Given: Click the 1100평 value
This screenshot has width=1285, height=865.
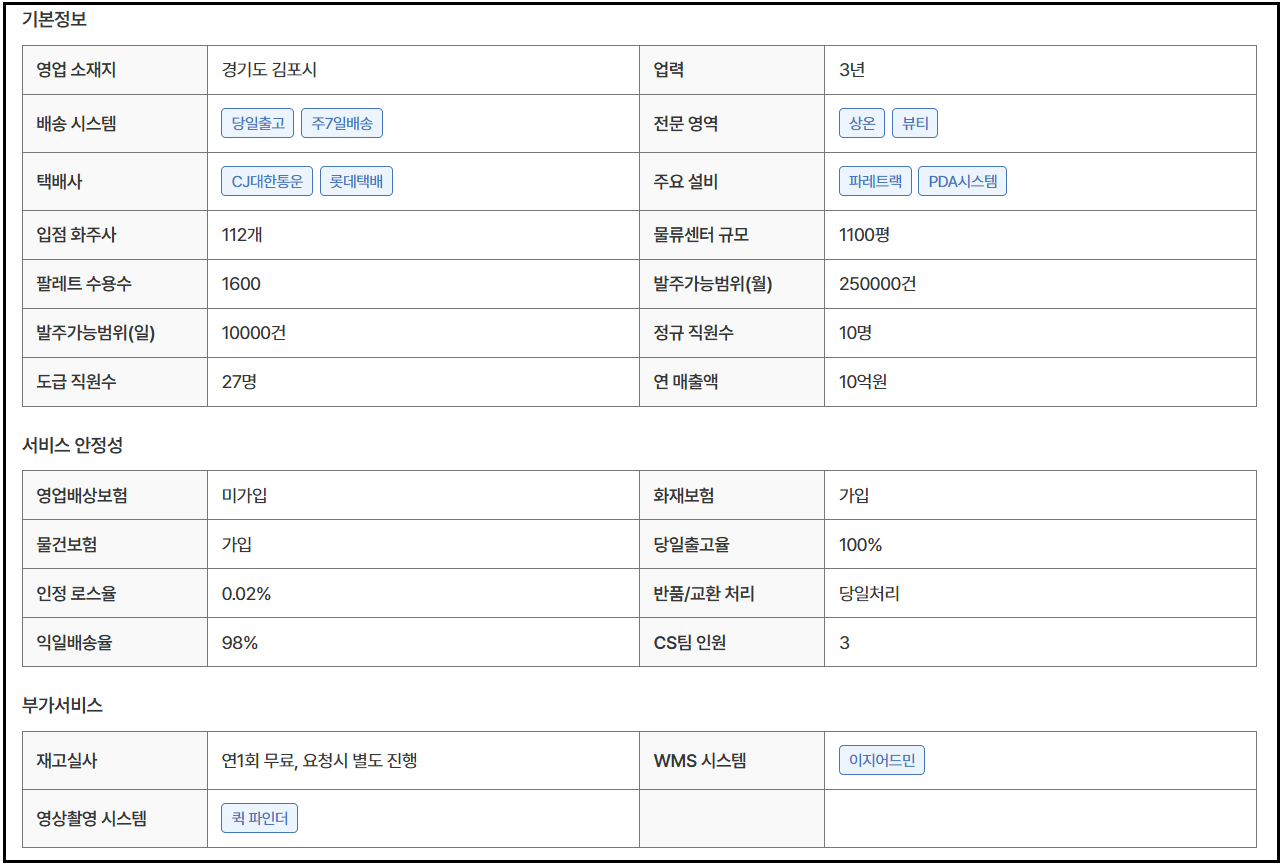Looking at the screenshot, I should 864,235.
